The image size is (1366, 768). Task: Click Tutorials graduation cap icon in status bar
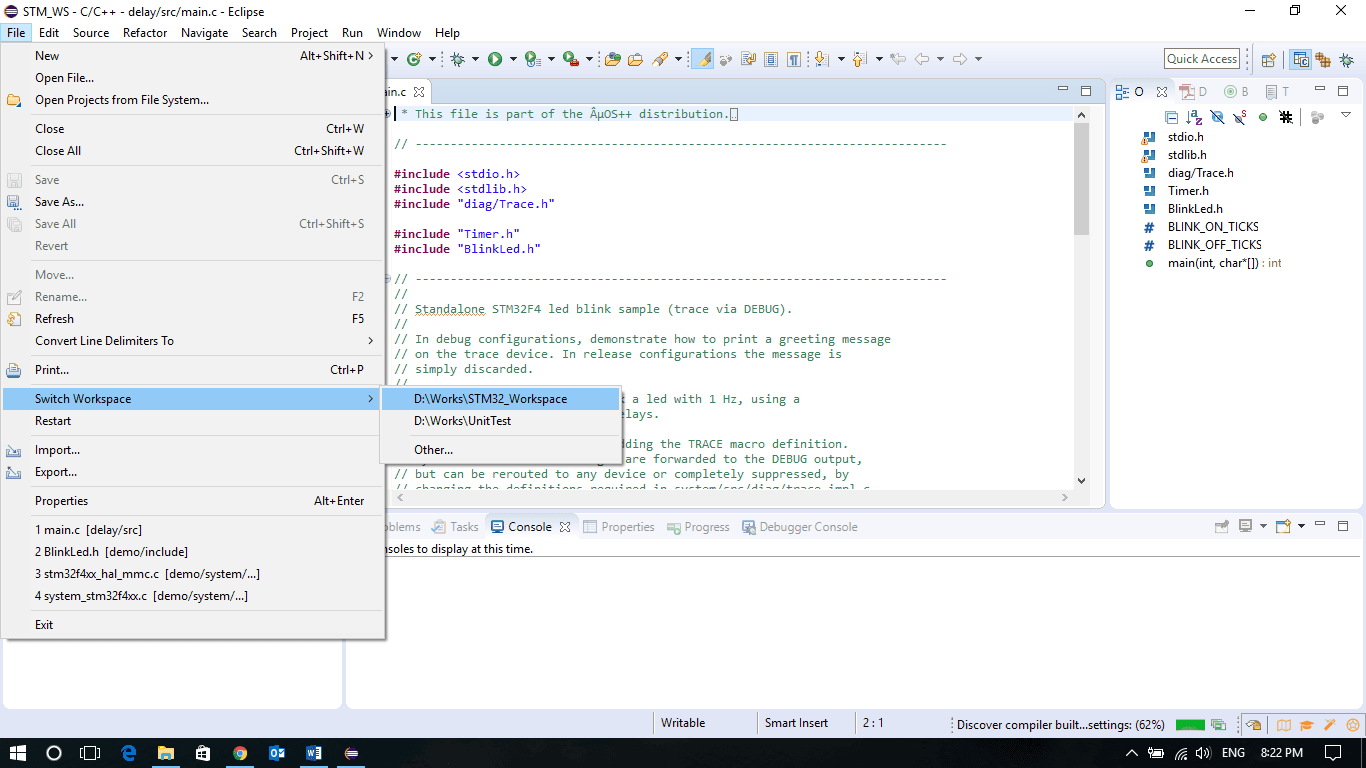1306,725
